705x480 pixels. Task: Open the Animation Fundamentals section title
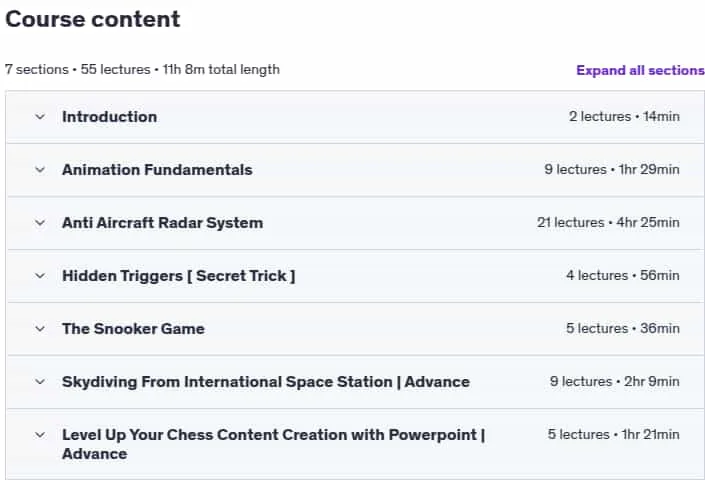click(x=157, y=170)
